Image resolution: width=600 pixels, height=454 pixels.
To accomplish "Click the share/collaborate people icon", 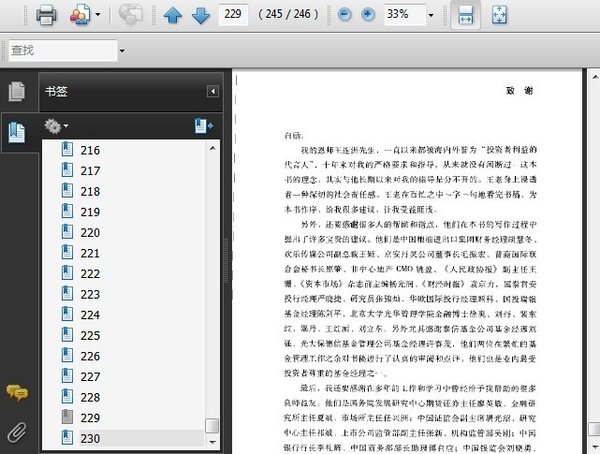I will [80, 15].
